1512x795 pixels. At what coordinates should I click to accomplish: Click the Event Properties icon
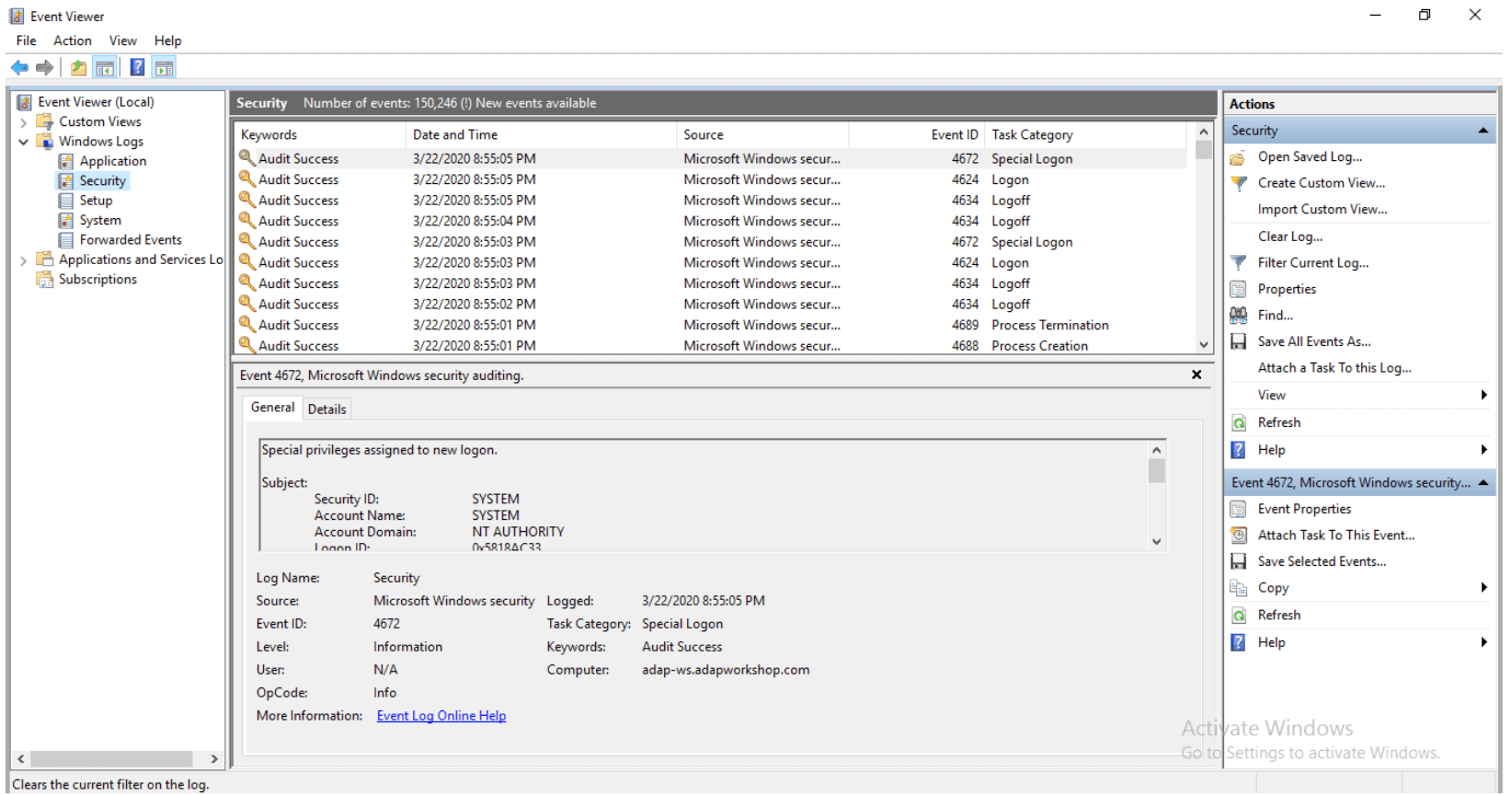click(1238, 509)
